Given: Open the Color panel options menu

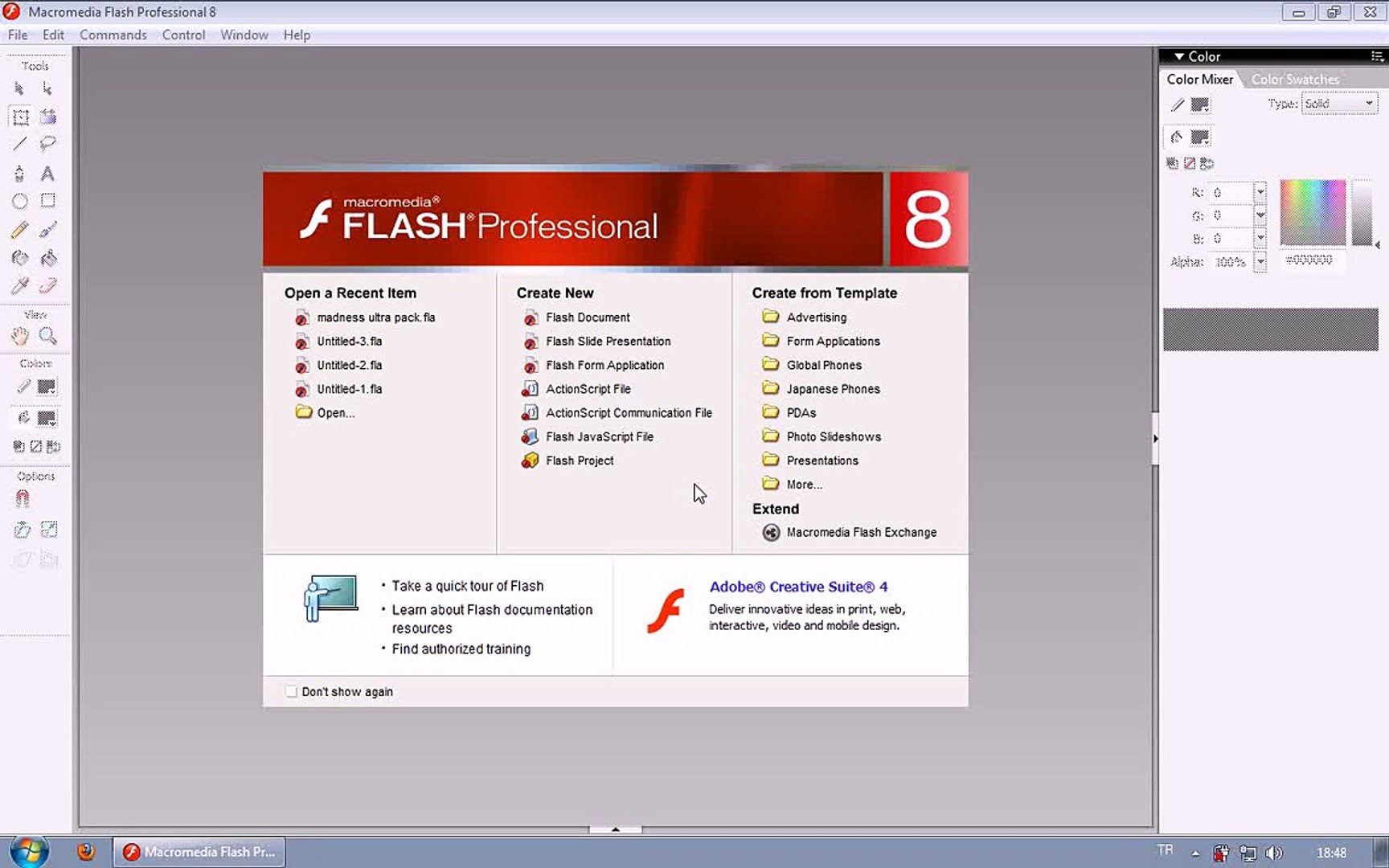Looking at the screenshot, I should click(x=1377, y=56).
